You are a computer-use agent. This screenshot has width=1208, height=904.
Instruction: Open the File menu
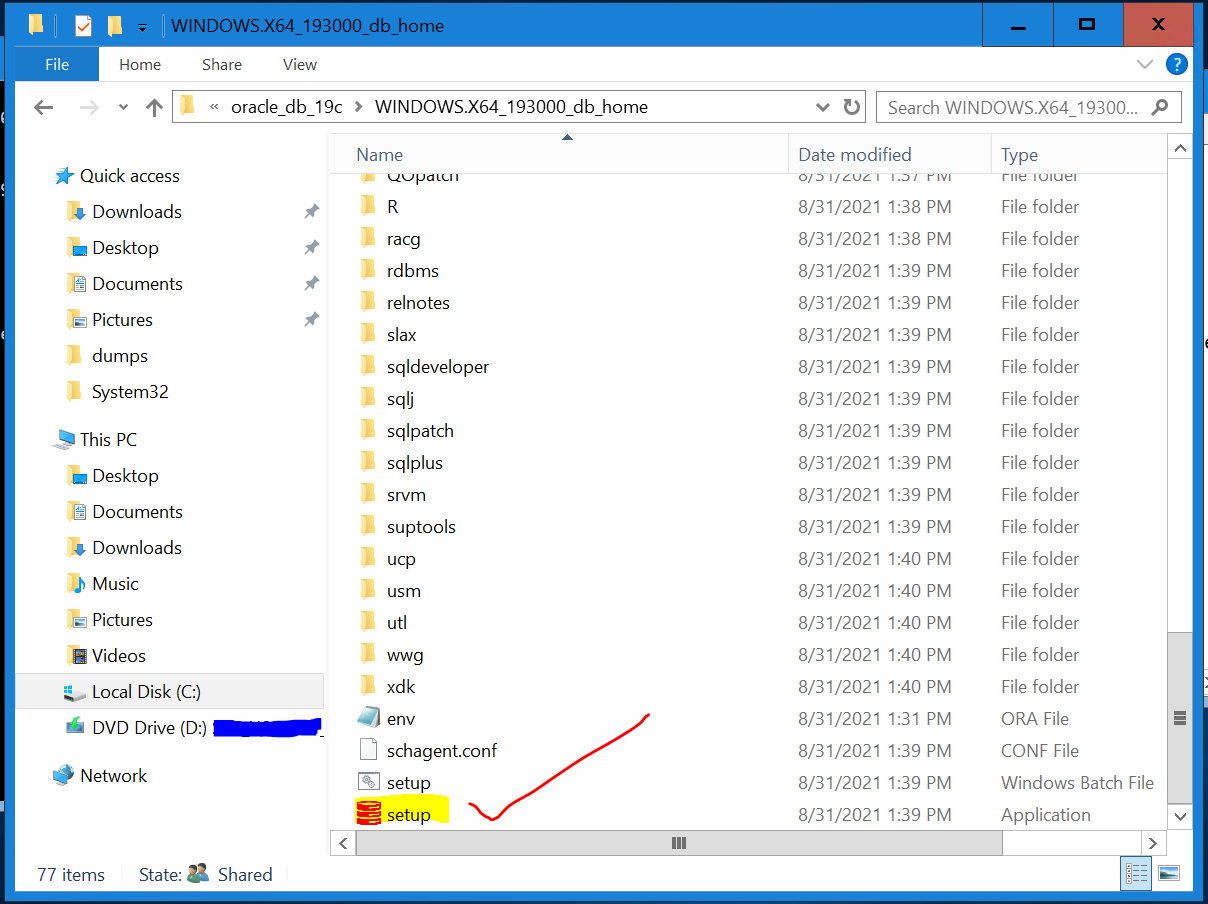point(57,64)
